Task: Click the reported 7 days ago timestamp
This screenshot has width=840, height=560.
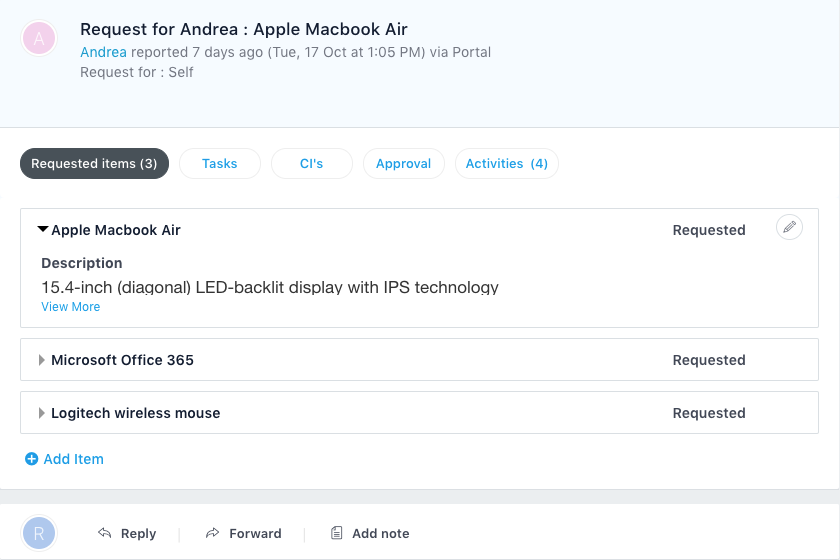Action: point(278,52)
